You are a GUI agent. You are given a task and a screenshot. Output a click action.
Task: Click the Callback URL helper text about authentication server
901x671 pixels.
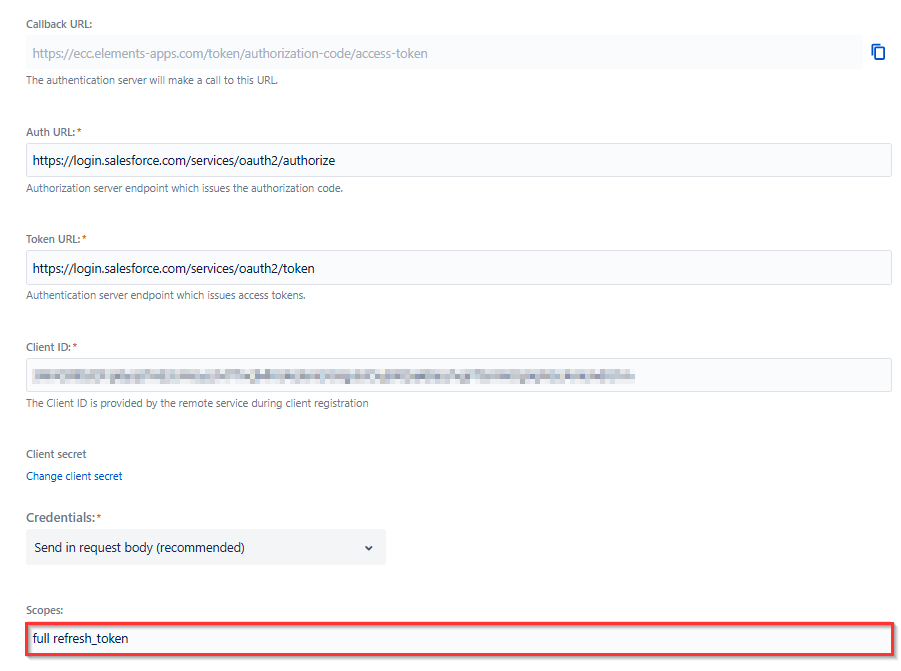[x=152, y=81]
